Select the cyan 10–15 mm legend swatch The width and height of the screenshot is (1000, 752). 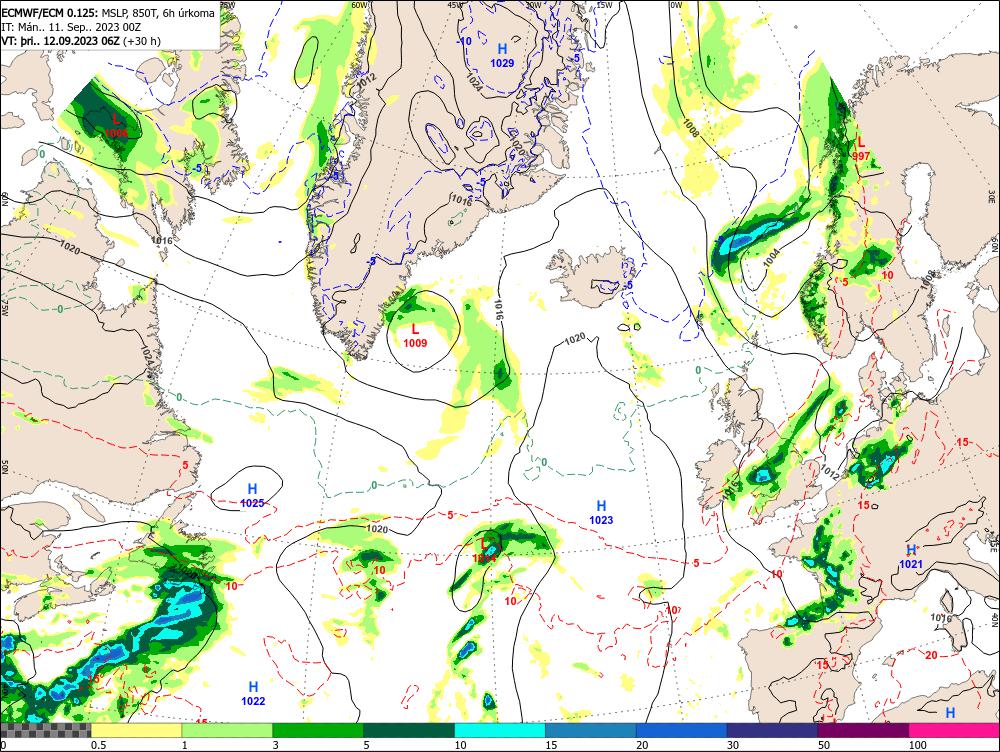(x=499, y=730)
